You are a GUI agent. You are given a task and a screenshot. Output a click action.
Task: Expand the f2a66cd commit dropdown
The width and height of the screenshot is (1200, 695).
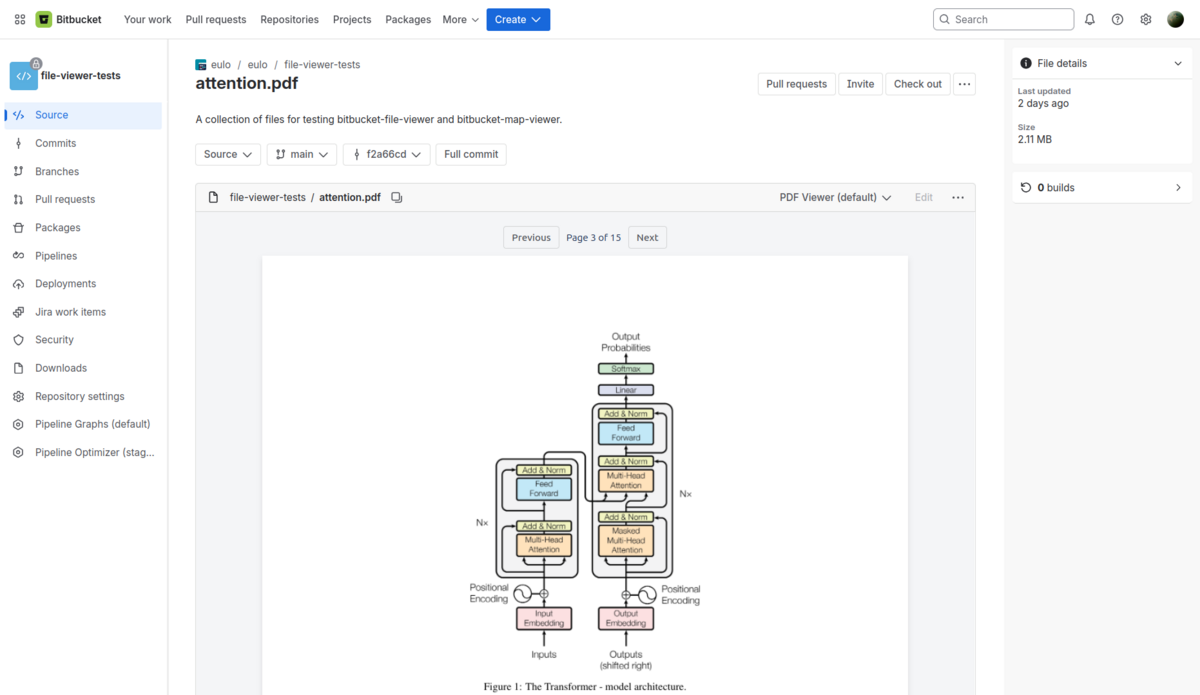click(386, 154)
